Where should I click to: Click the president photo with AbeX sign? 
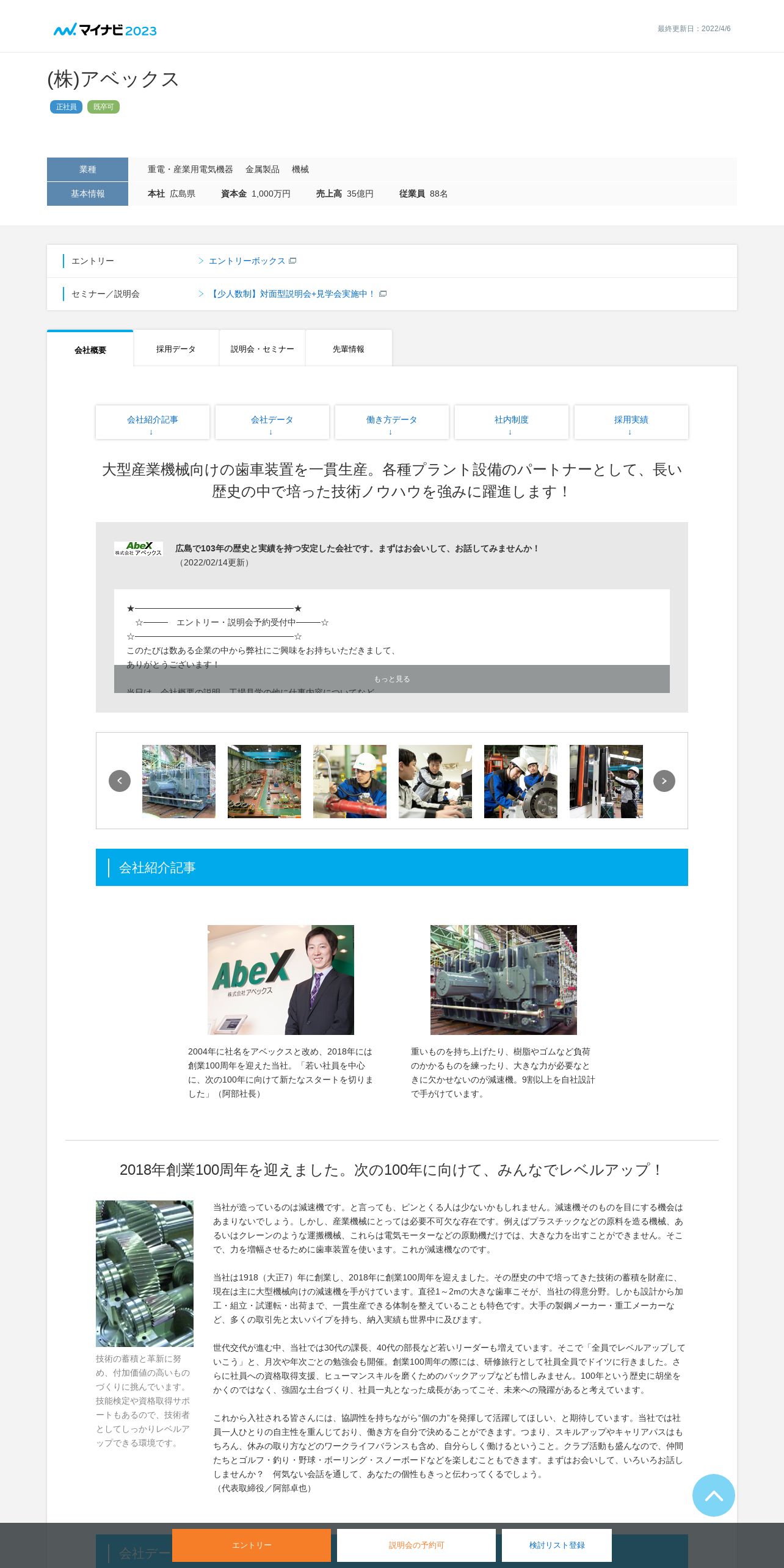tap(281, 979)
